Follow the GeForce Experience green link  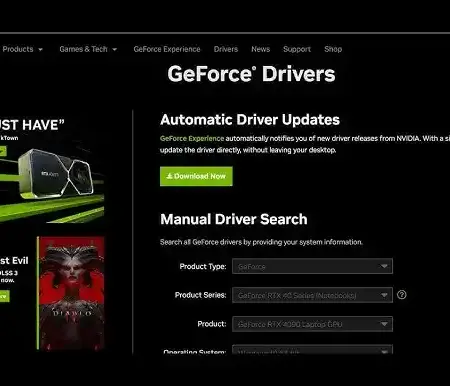point(192,138)
